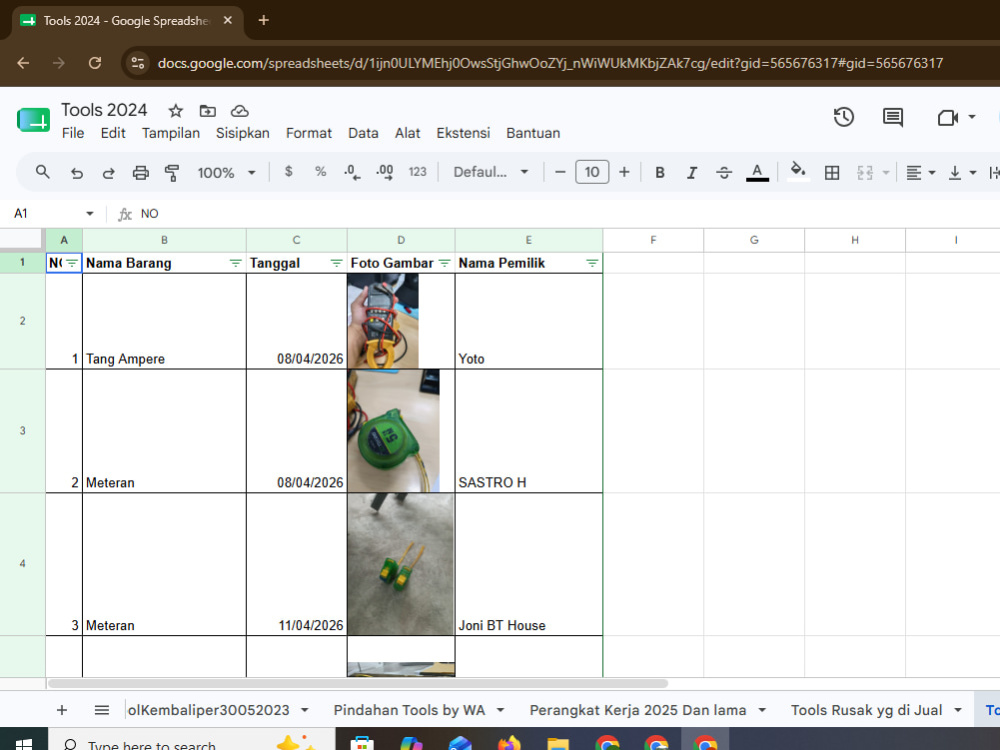Open the 100% zoom dropdown
Image resolution: width=1000 pixels, height=750 pixels.
(226, 173)
